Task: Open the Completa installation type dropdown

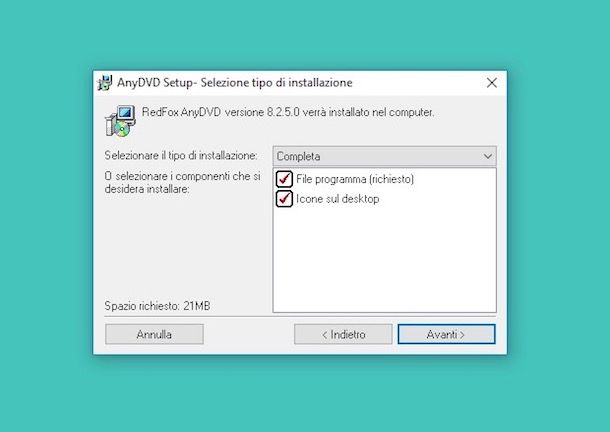Action: click(384, 156)
